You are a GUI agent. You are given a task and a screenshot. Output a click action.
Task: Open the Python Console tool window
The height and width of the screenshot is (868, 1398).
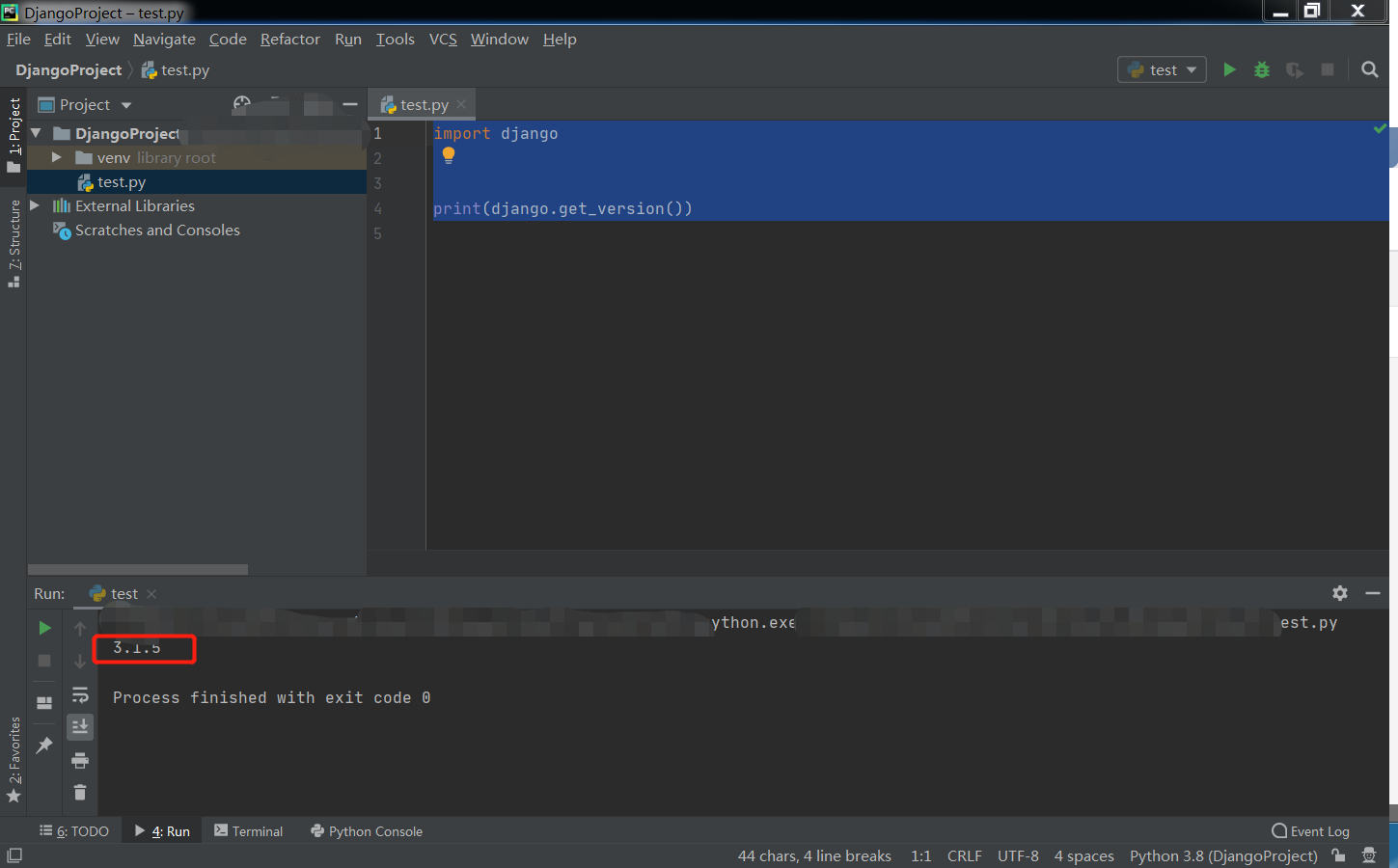pyautogui.click(x=367, y=831)
